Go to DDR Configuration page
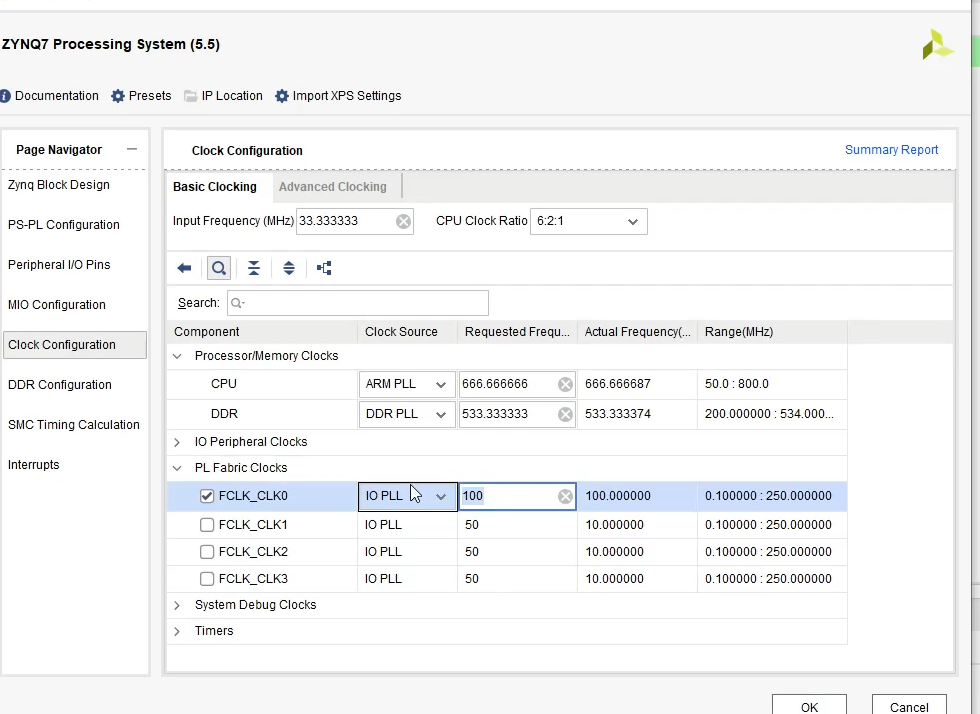Screen dimensions: 980x714 60,385
